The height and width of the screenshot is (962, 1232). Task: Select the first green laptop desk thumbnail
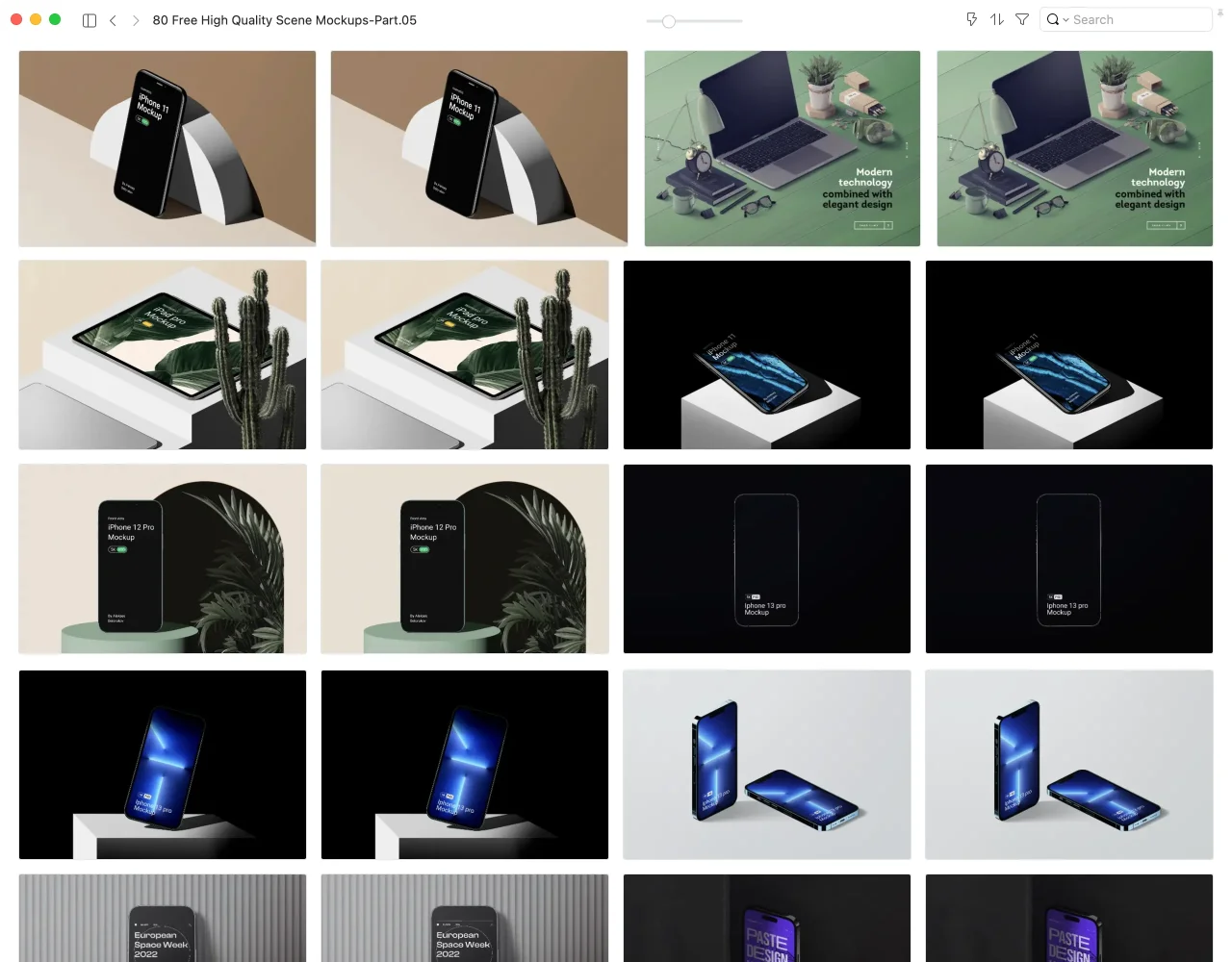click(x=782, y=148)
